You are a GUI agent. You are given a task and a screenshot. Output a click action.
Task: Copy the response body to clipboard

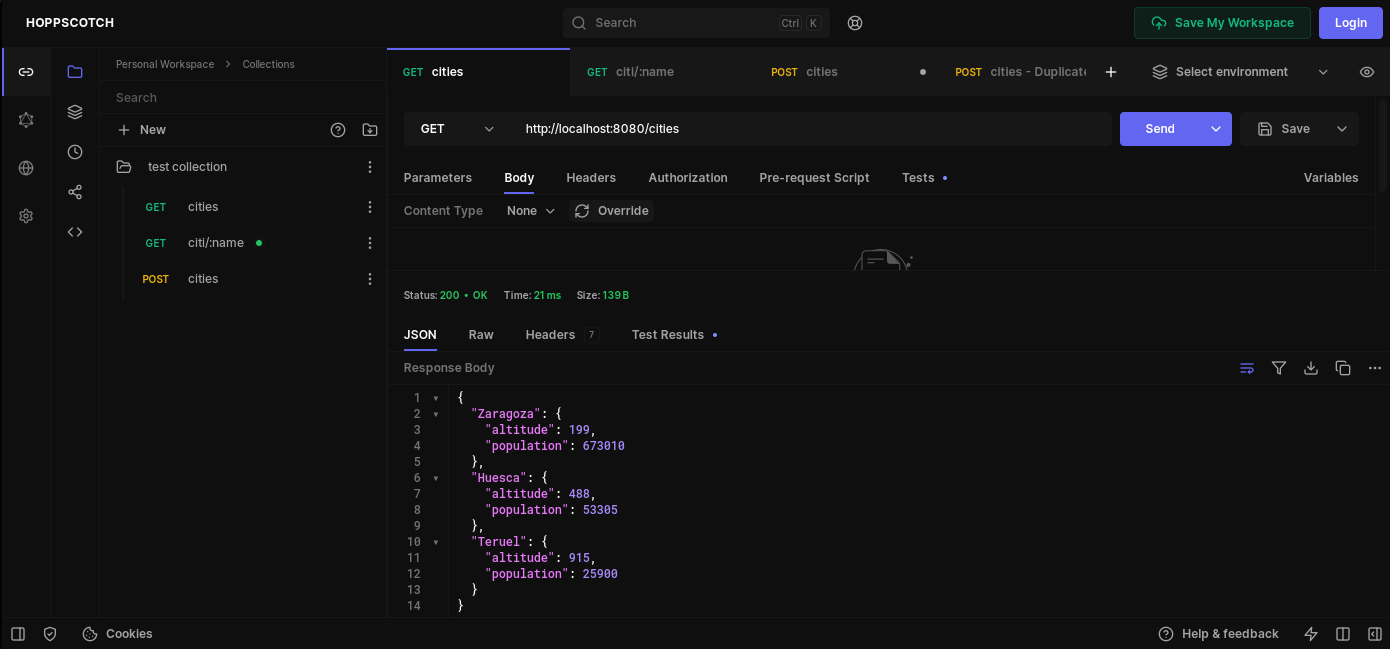1342,368
